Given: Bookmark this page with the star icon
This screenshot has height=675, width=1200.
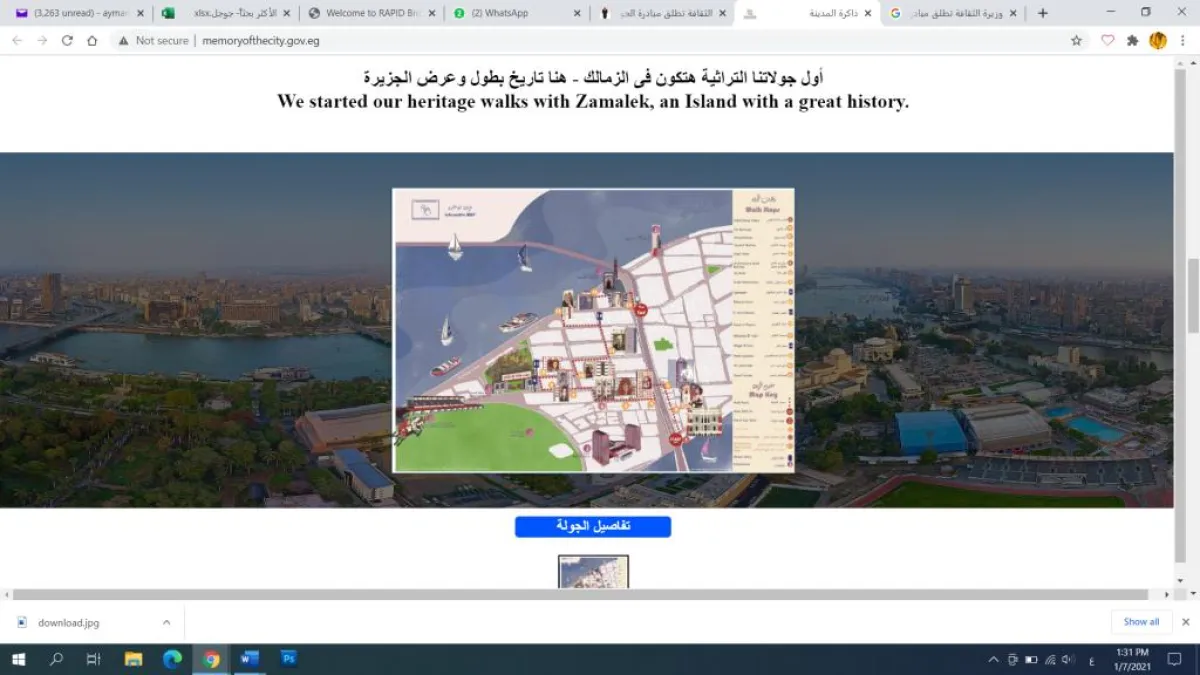Looking at the screenshot, I should click(1076, 41).
